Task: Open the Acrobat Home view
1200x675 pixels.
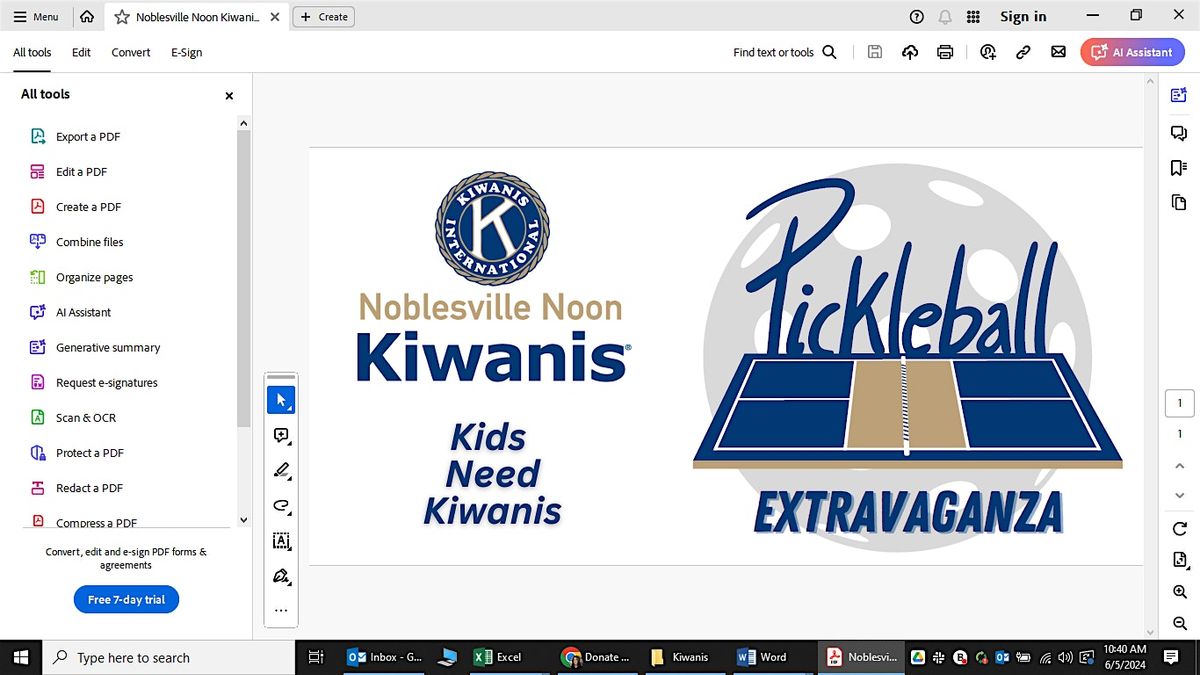Action: point(87,17)
